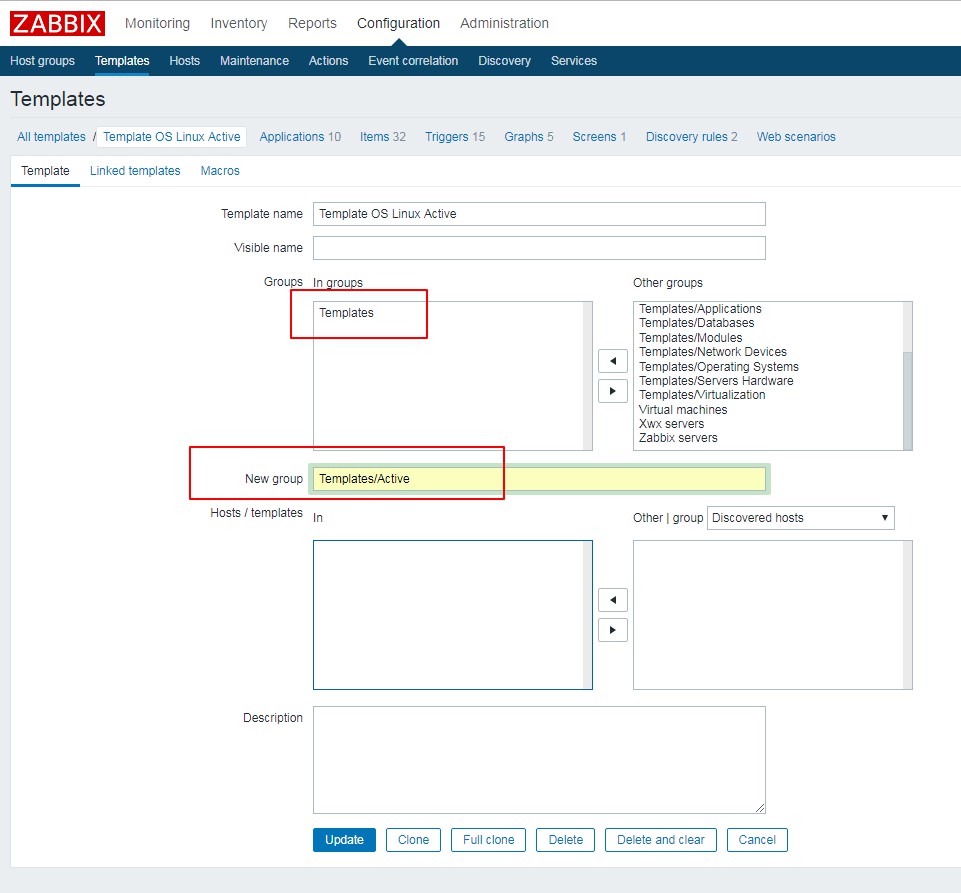
Task: Switch to the Linked templates tab
Action: [x=135, y=171]
